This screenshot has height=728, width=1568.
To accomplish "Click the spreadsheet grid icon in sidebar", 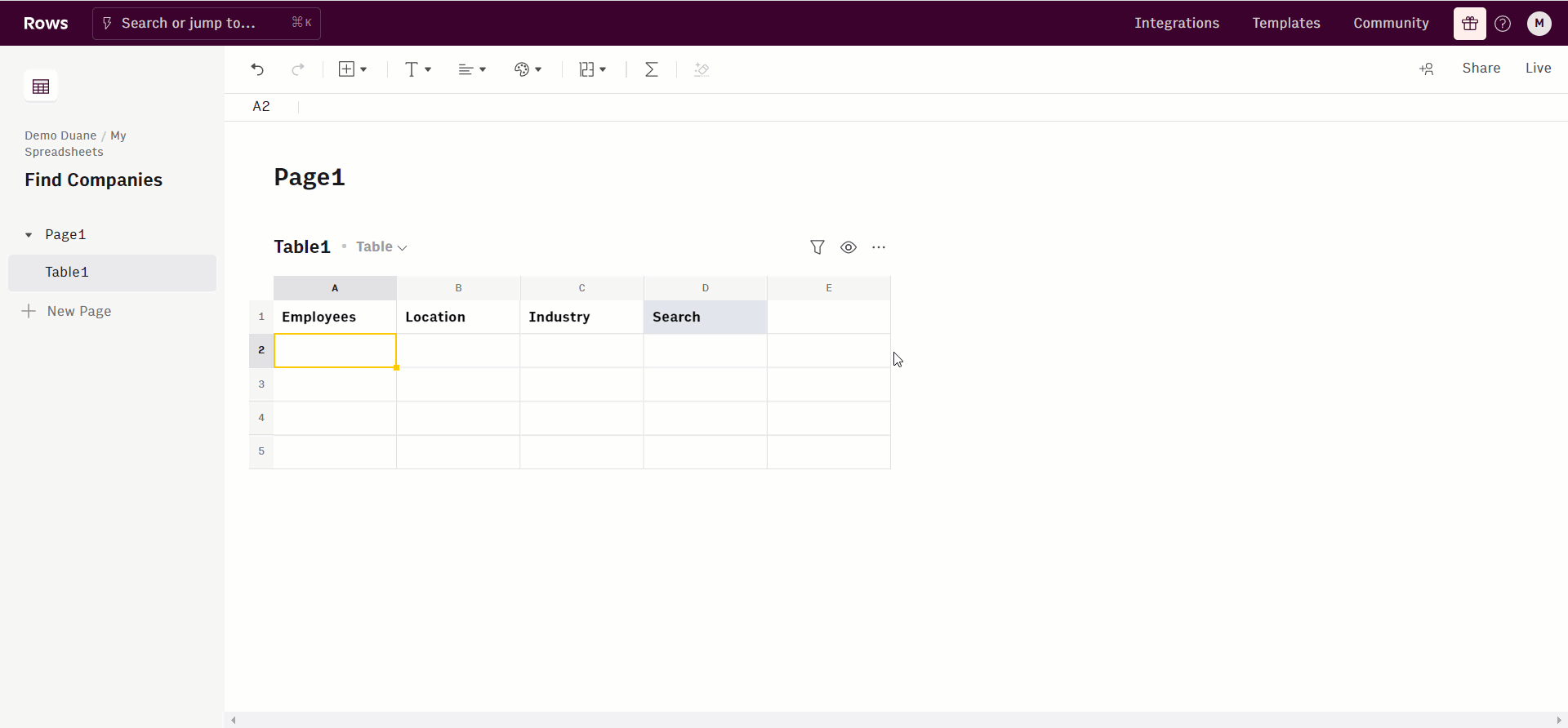I will click(41, 87).
